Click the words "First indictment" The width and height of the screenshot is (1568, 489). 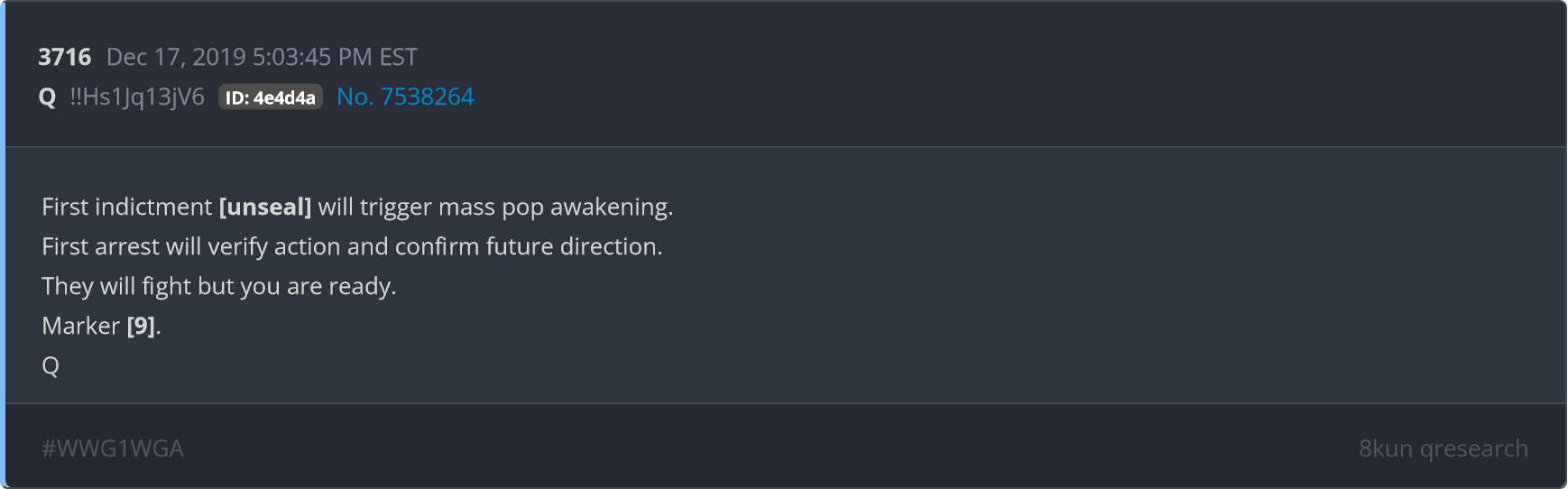(127, 207)
